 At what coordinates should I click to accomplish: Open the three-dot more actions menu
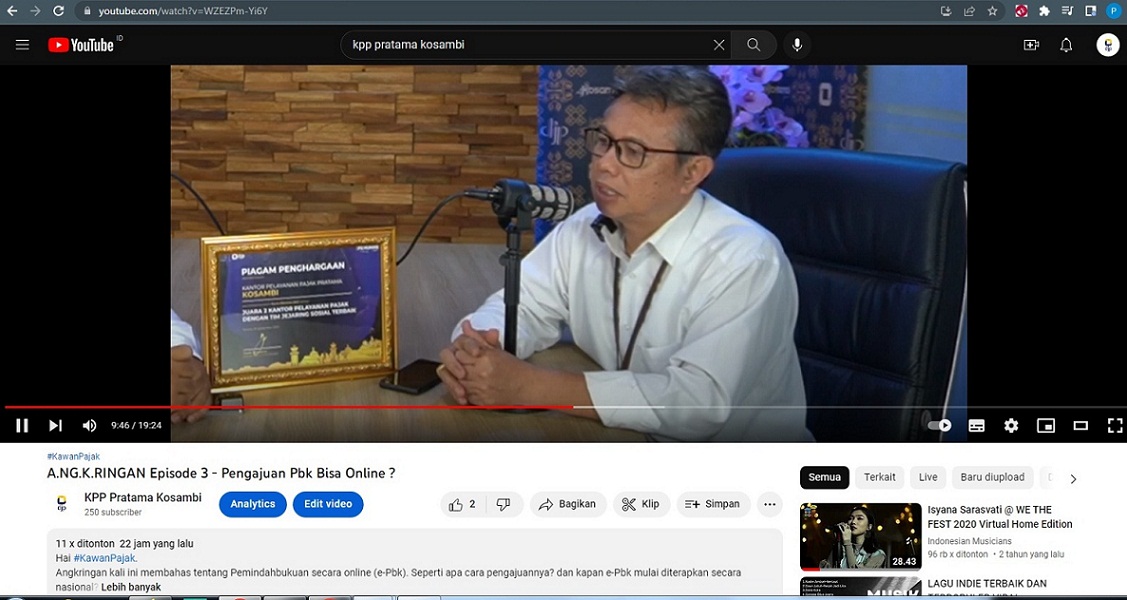point(769,504)
